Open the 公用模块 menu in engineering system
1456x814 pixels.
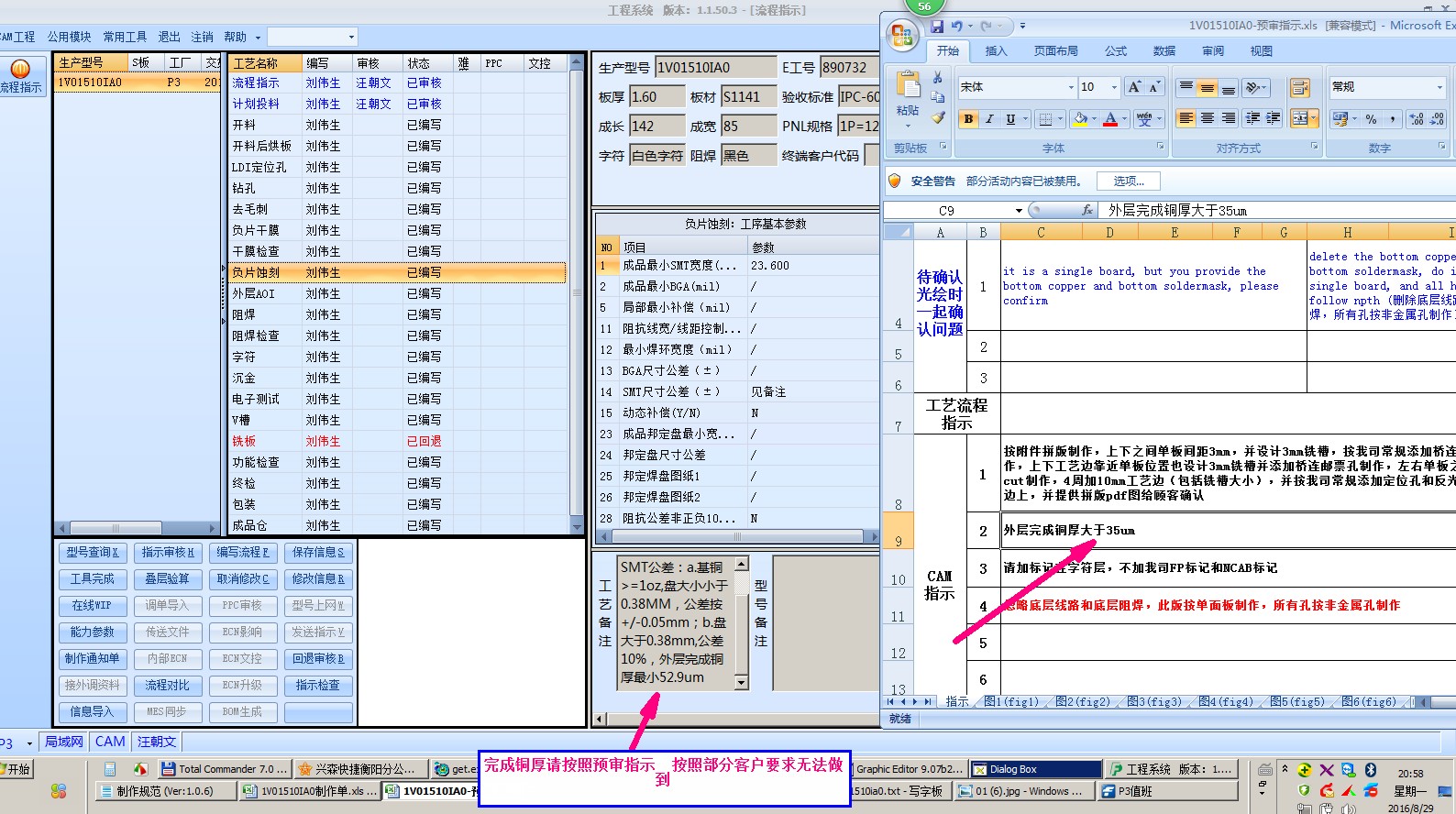tap(70, 37)
